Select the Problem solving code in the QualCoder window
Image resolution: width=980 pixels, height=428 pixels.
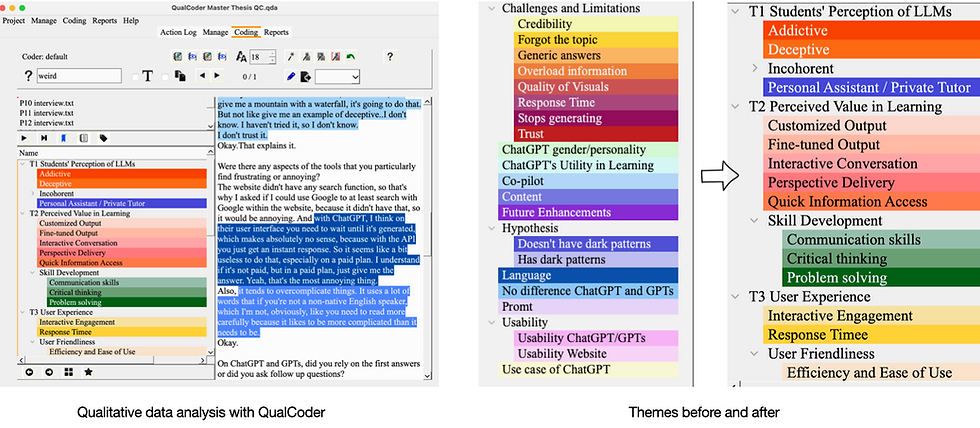click(126, 302)
